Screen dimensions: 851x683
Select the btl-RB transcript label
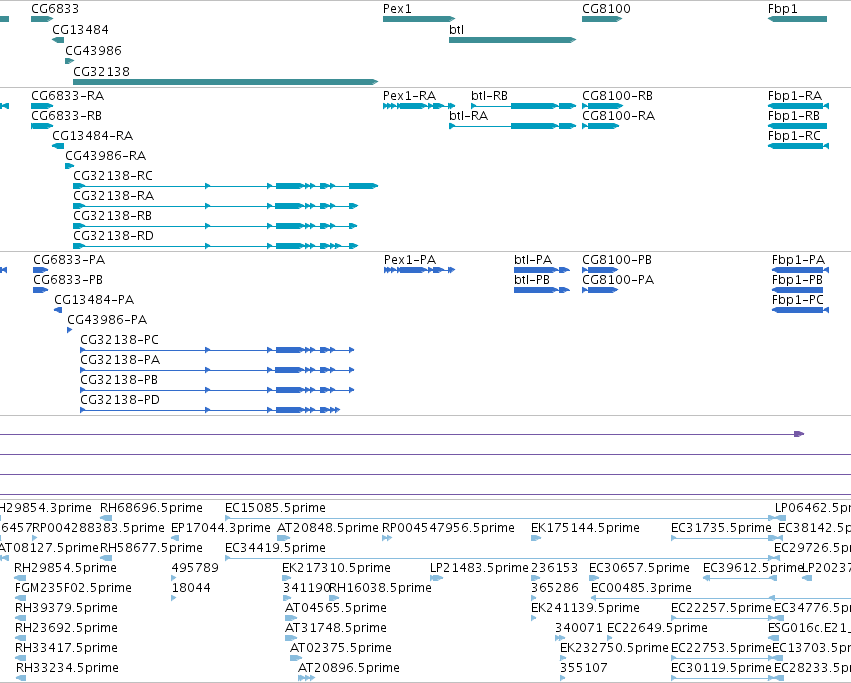490,96
